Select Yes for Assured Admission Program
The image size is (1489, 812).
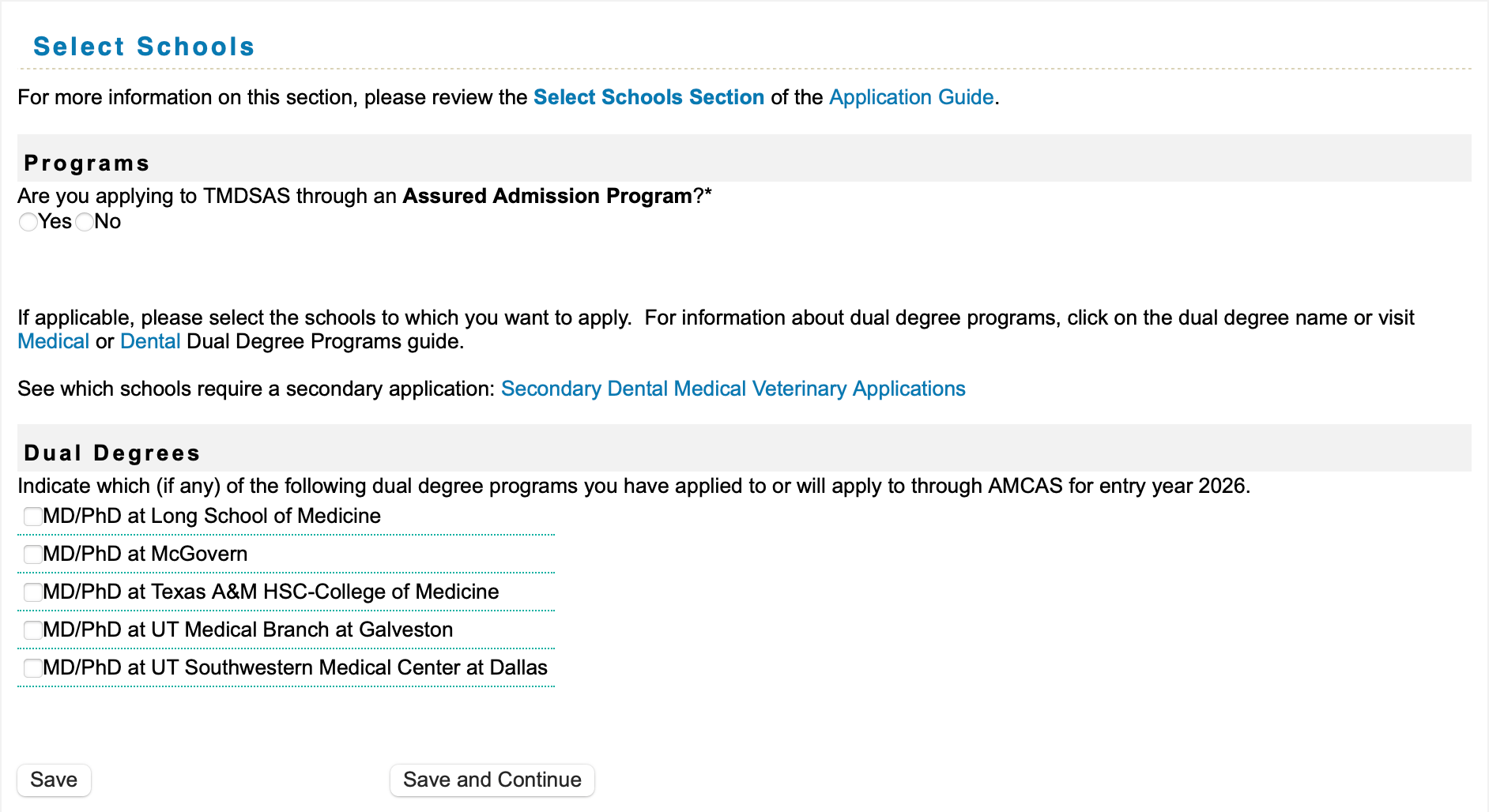tap(28, 222)
